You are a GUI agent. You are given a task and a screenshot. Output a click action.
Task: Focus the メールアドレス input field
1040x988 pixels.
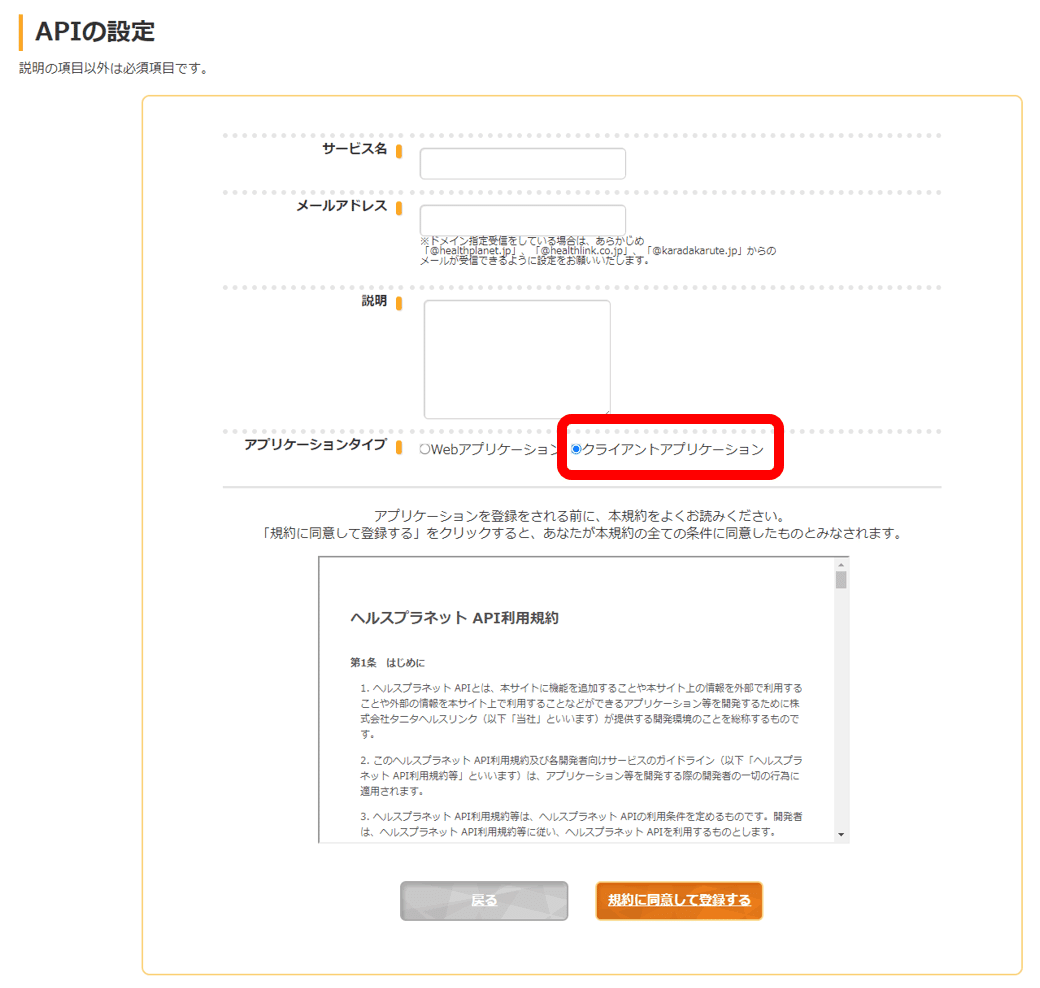522,219
